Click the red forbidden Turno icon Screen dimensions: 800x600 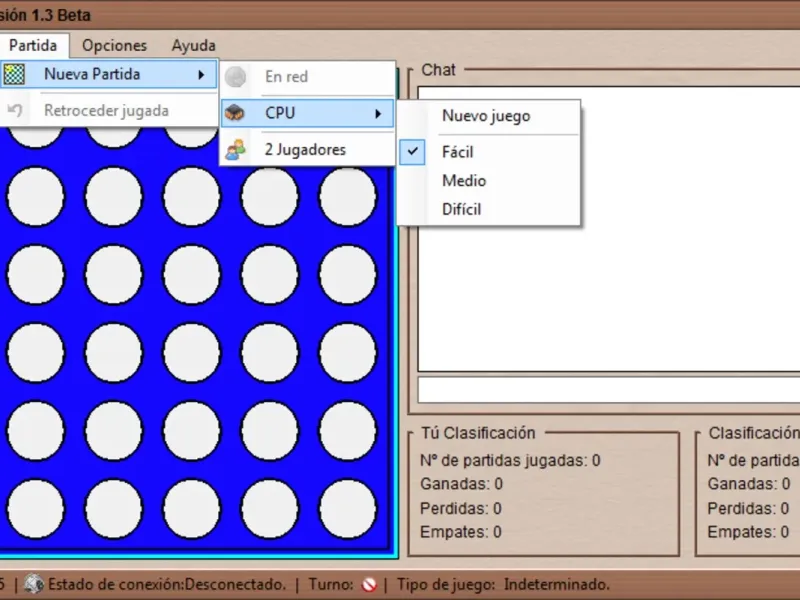(x=369, y=584)
